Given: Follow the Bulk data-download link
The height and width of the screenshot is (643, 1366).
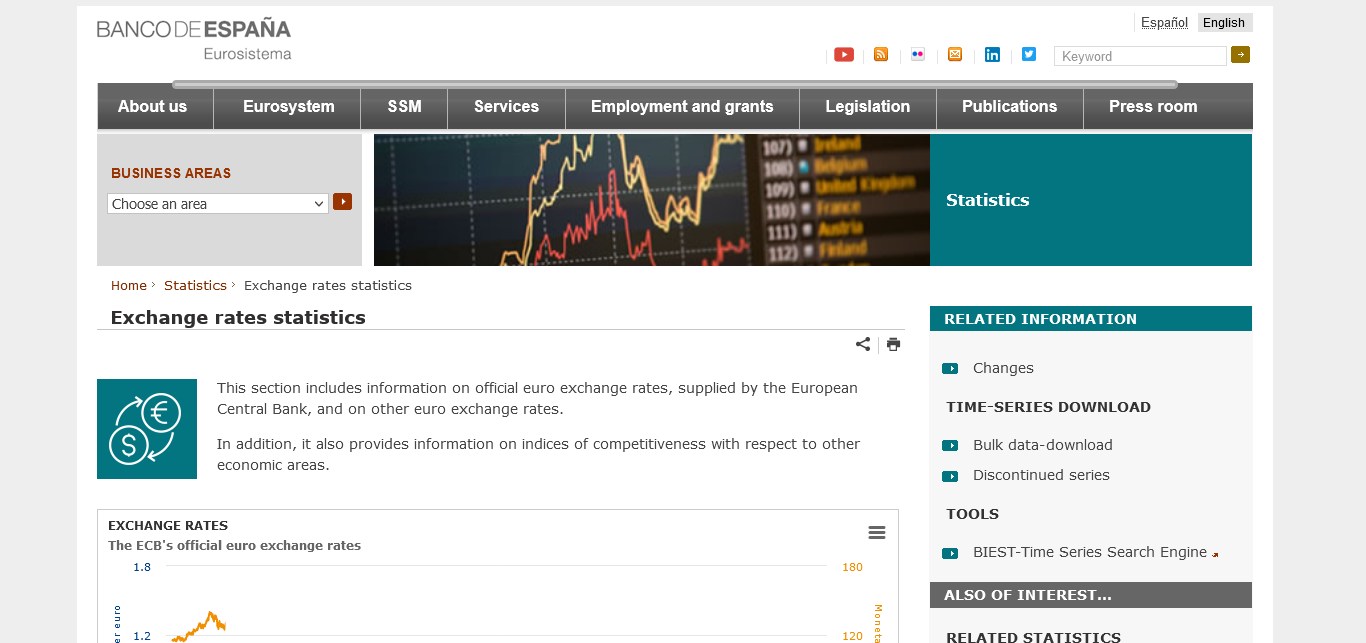Looking at the screenshot, I should pyautogui.click(x=1042, y=445).
